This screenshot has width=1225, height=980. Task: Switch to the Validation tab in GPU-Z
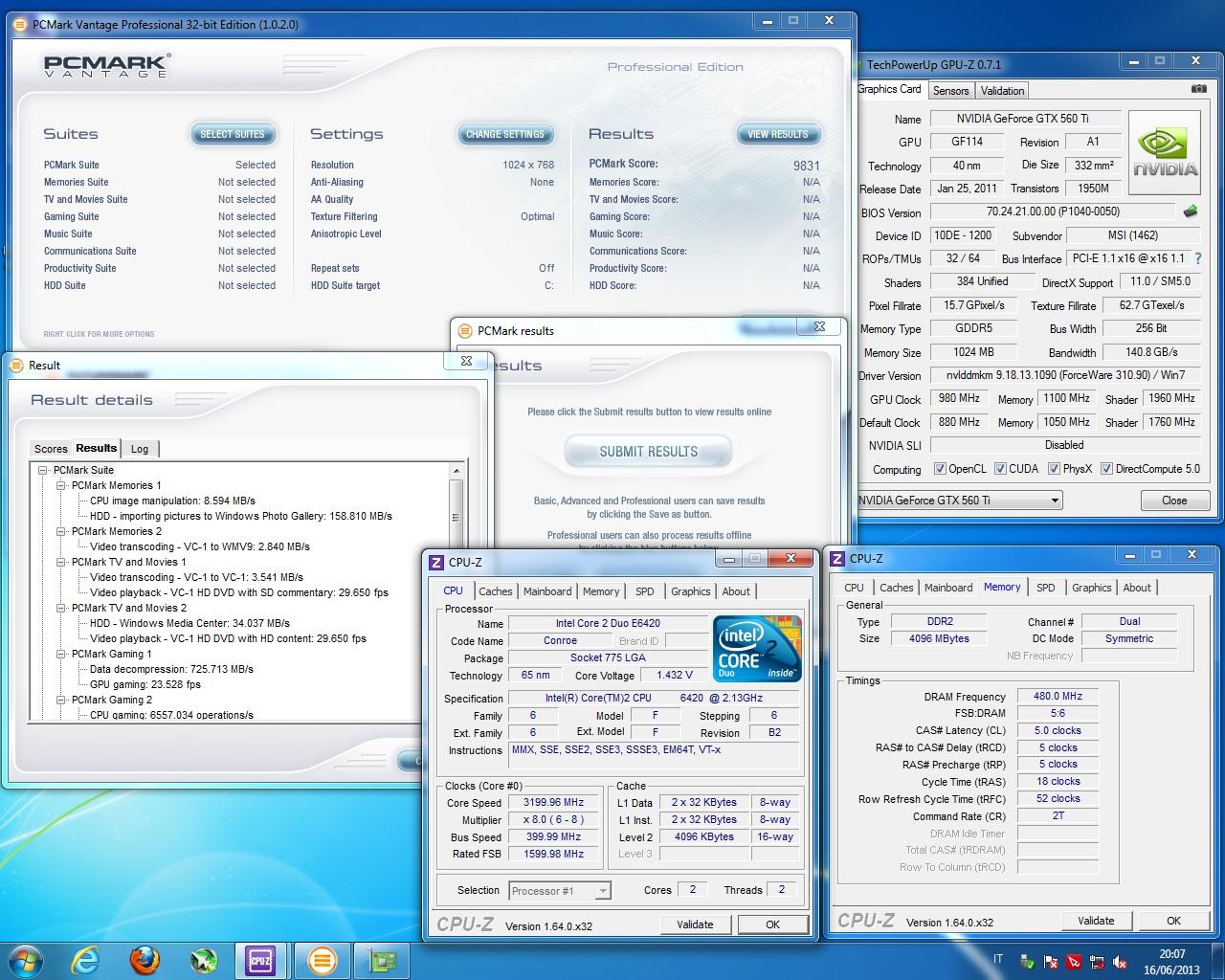(x=1002, y=91)
